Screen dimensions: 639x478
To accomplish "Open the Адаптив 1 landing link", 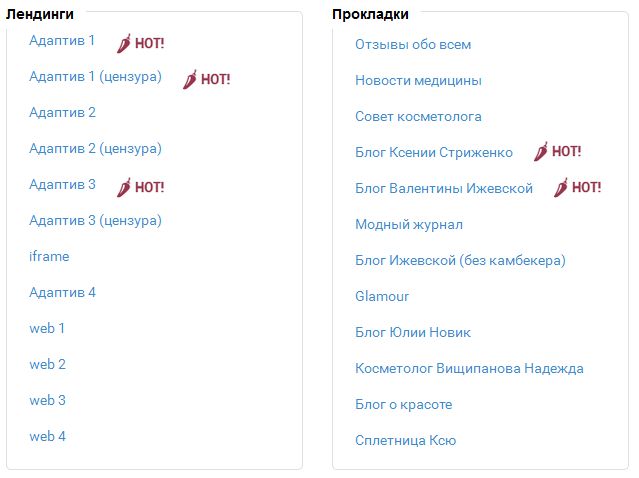I will [62, 40].
